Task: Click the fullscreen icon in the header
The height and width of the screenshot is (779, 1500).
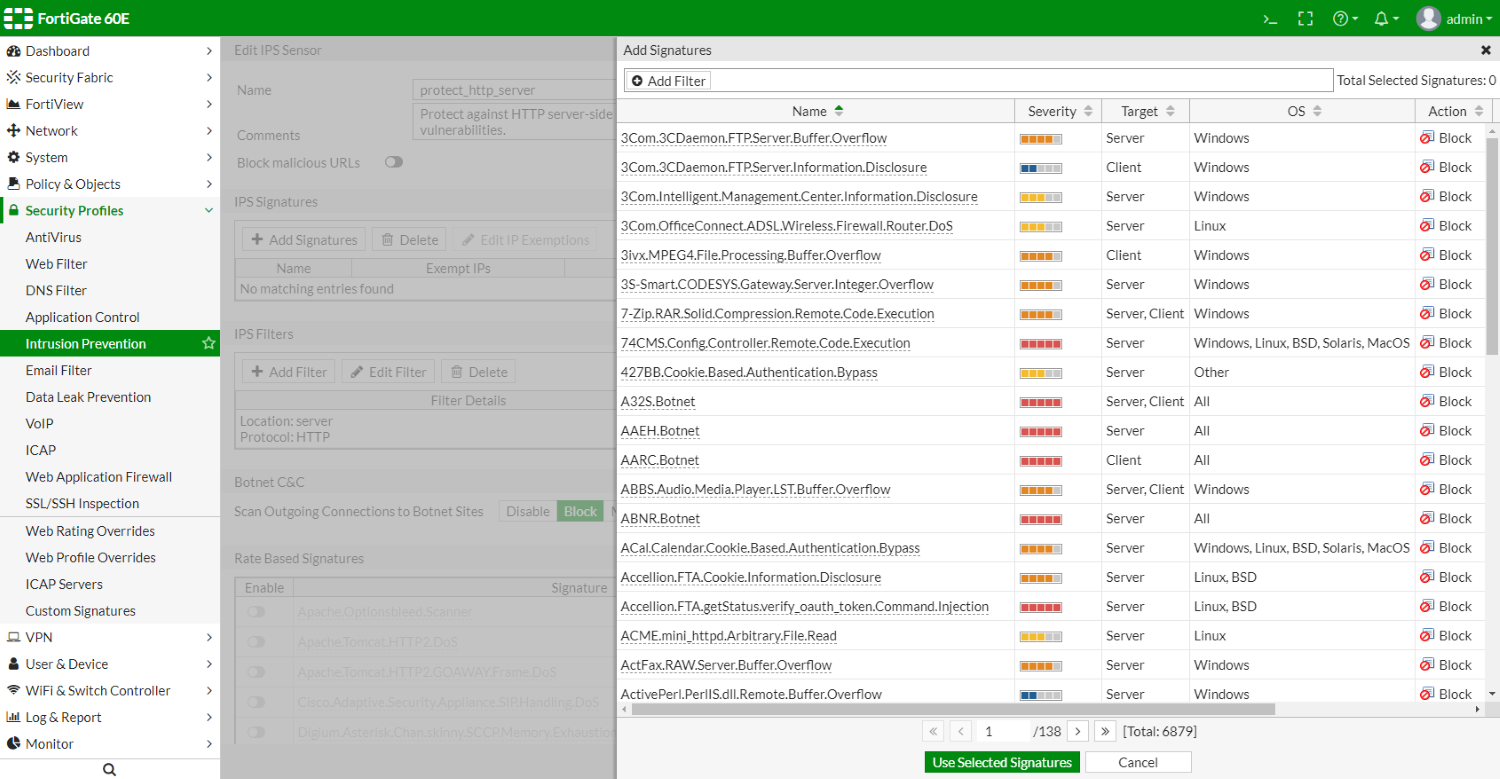Action: pyautogui.click(x=1305, y=18)
